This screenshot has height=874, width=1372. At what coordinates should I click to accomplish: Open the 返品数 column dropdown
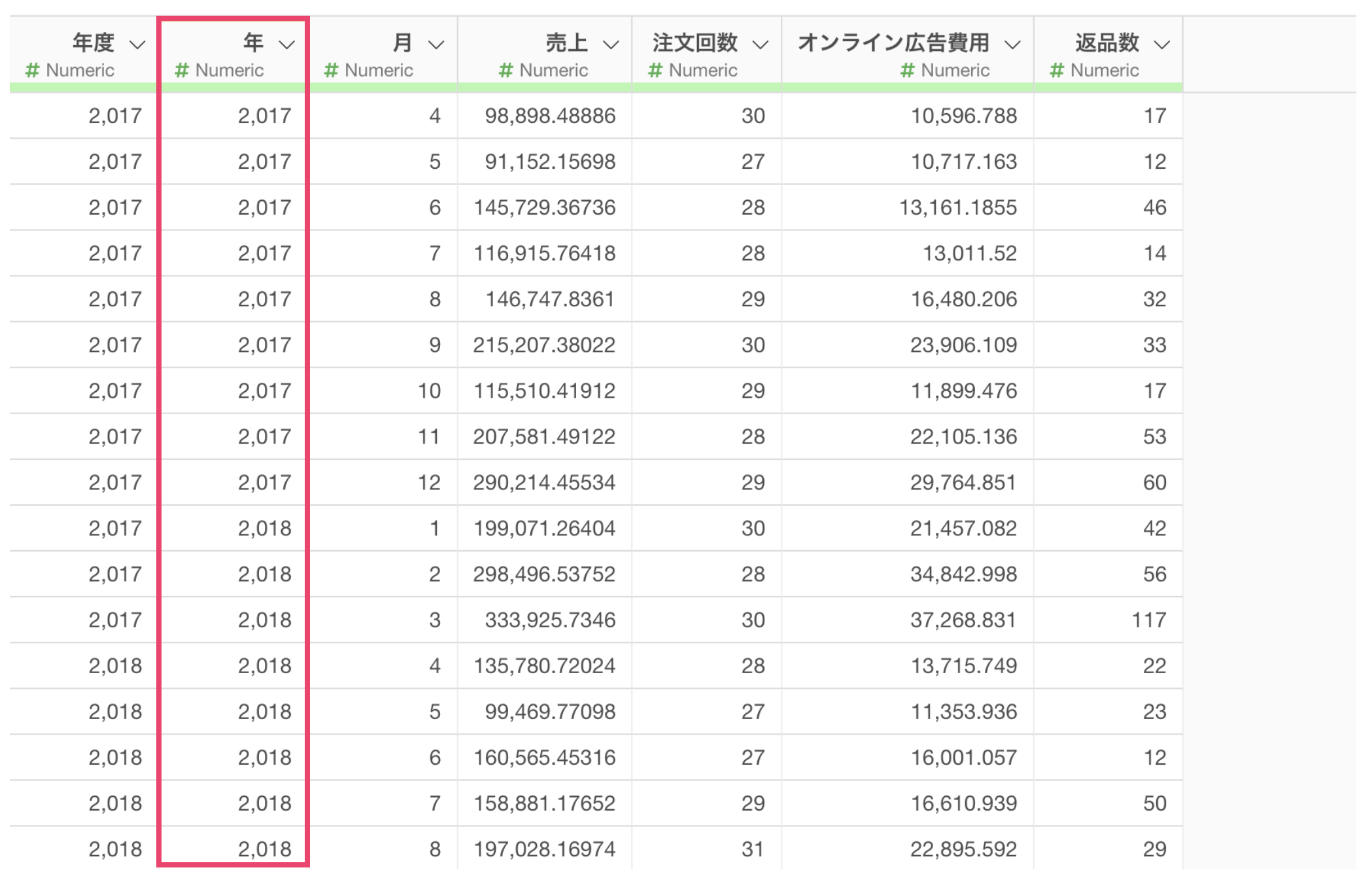[x=1161, y=45]
